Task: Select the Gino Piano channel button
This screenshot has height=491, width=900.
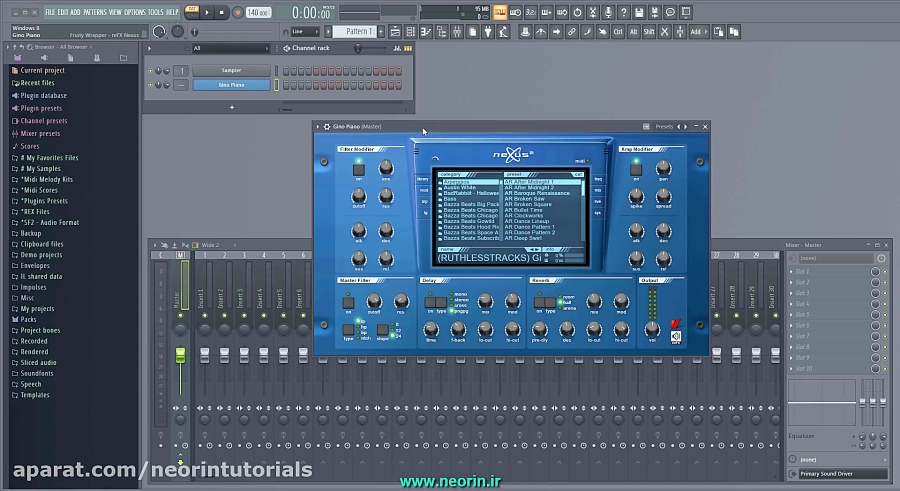Action: [231, 85]
